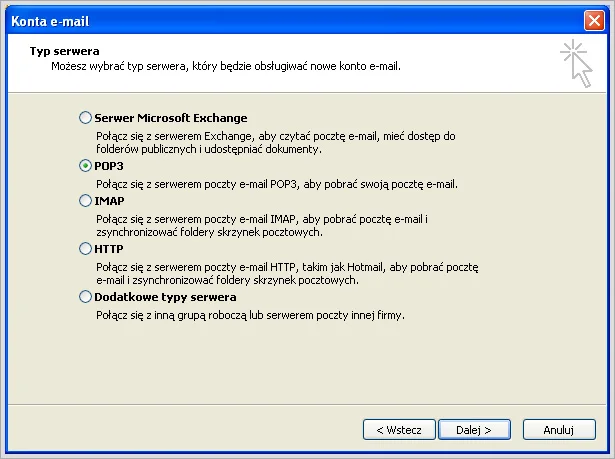
Task: Click the Exchange server description paragraph
Action: 275,142
